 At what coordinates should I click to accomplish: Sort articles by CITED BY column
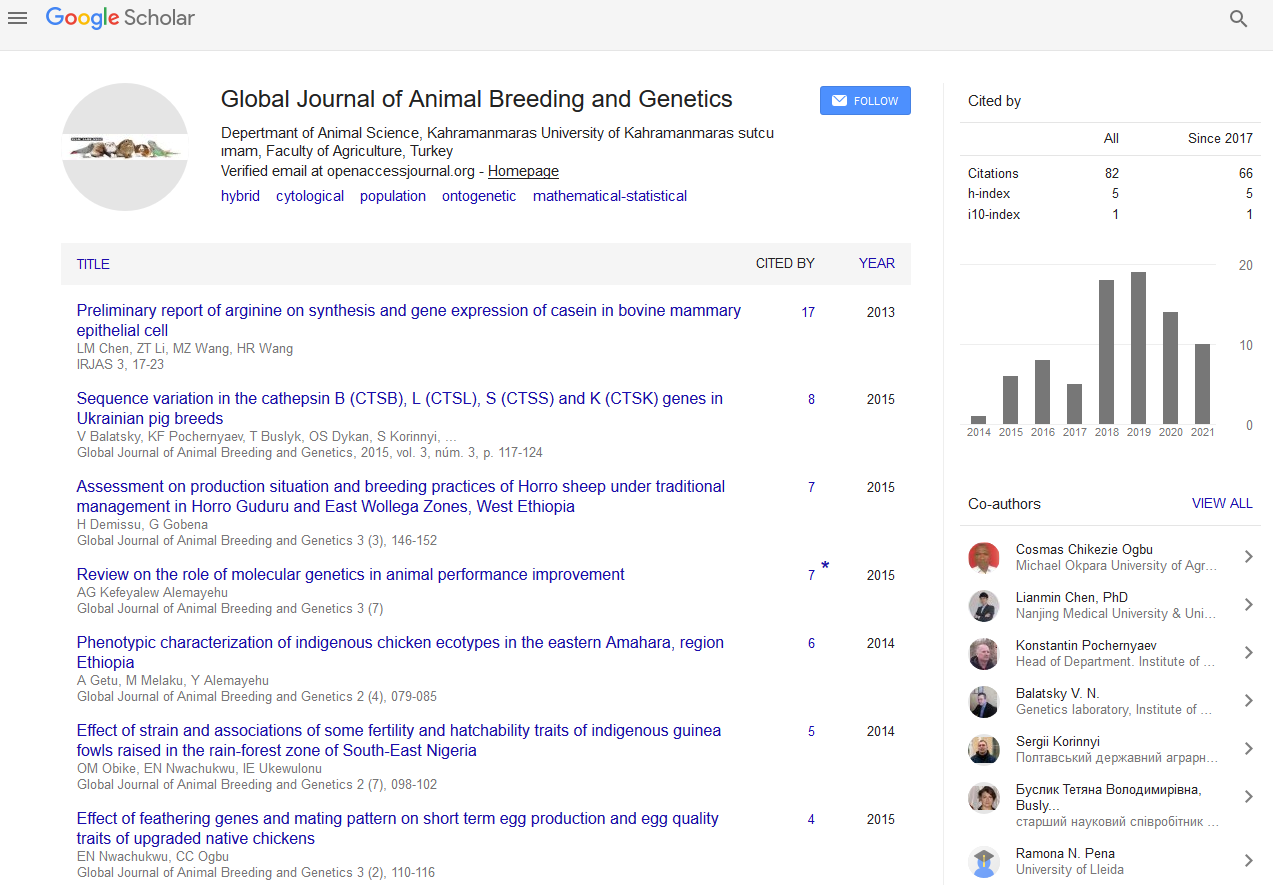(785, 264)
